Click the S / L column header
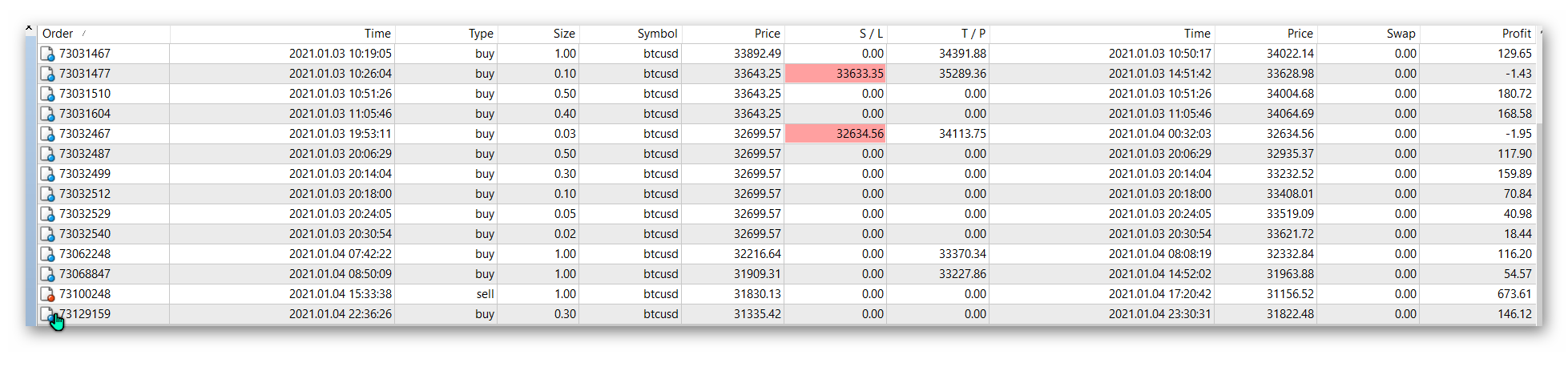The image size is (1568, 367). point(870,34)
